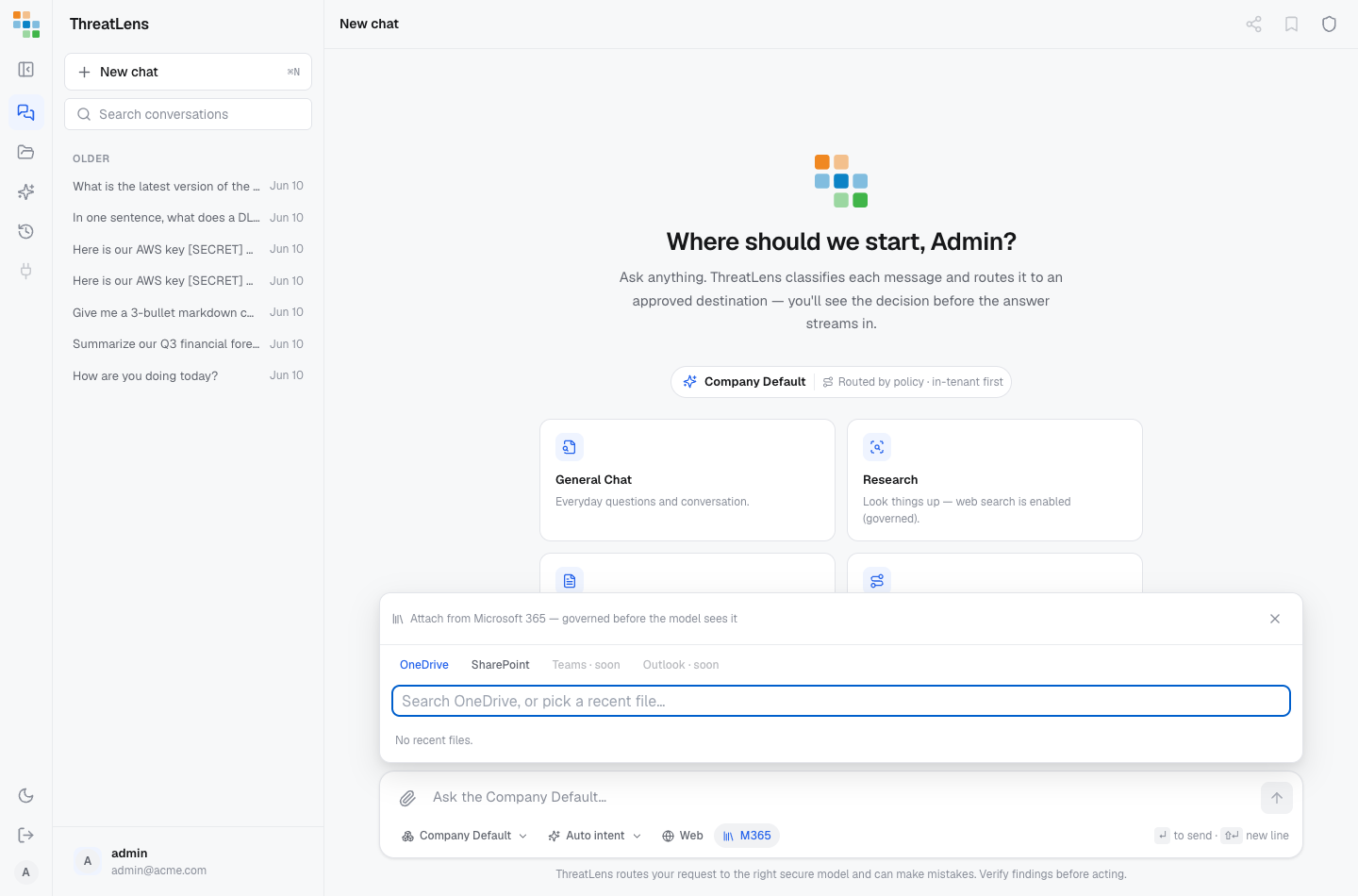Select the Outlook · soon tab
Viewport: 1358px width, 896px height.
(681, 665)
